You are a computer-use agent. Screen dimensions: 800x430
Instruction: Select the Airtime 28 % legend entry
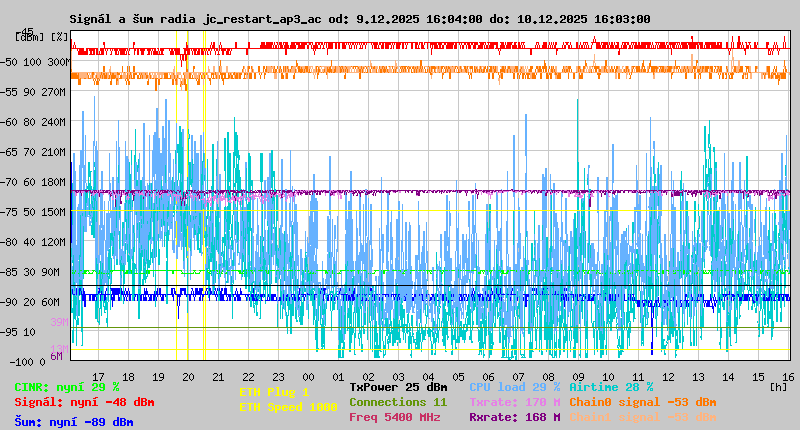(x=611, y=386)
